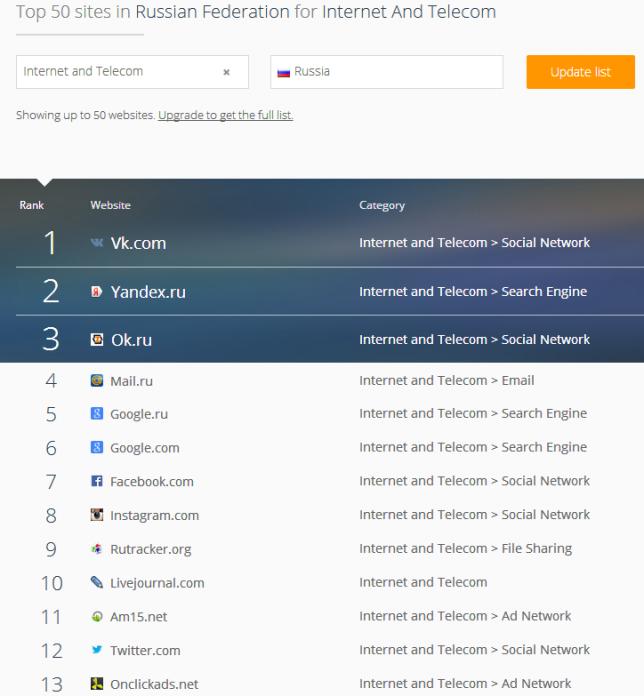Click the Ok.ru favicon icon
The height and width of the screenshot is (696, 644).
tap(97, 340)
